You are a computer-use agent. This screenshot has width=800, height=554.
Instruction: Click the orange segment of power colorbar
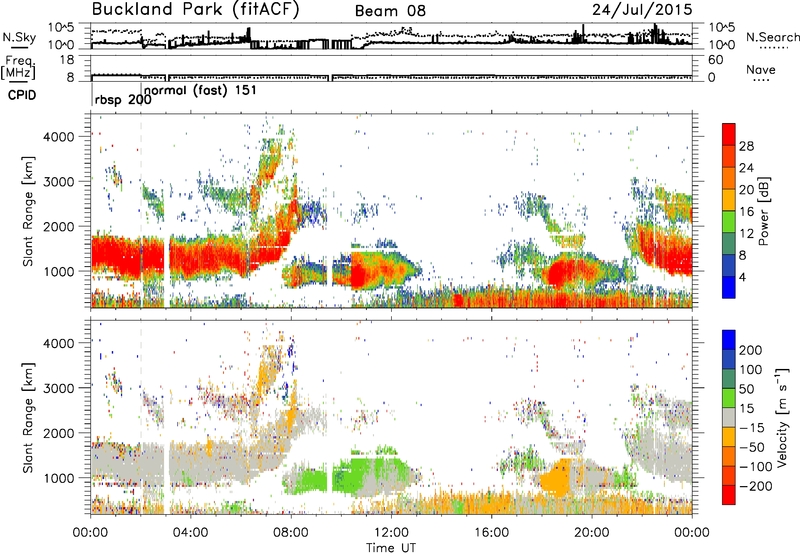pos(729,178)
